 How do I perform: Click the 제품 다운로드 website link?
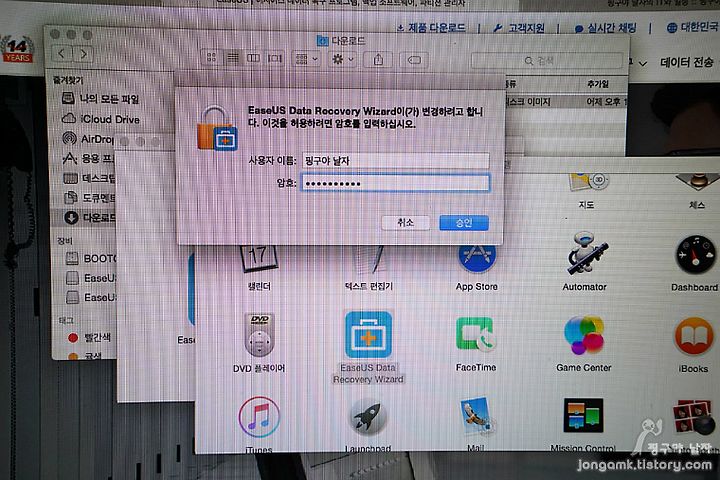(x=431, y=28)
